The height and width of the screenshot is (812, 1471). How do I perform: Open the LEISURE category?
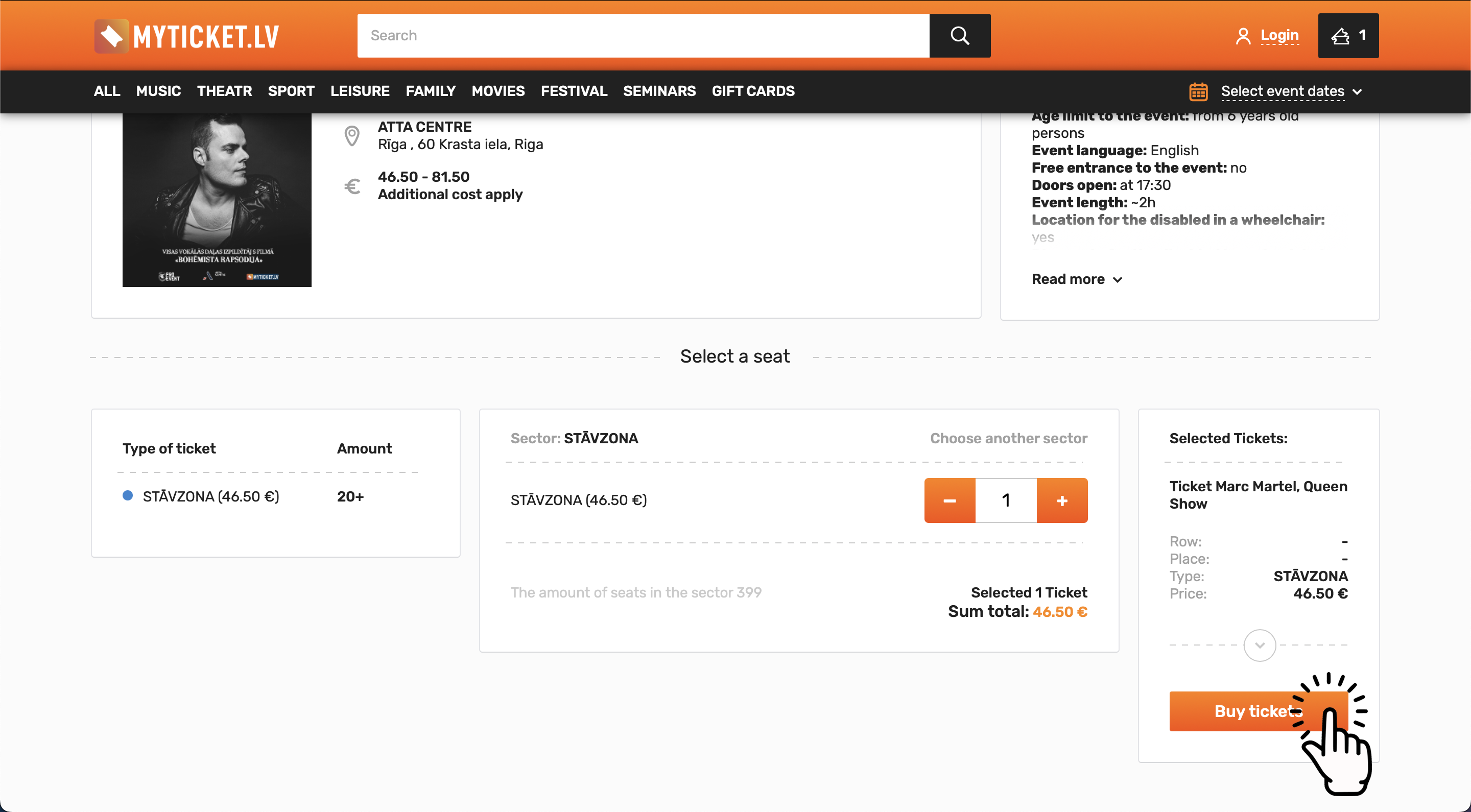pos(360,91)
